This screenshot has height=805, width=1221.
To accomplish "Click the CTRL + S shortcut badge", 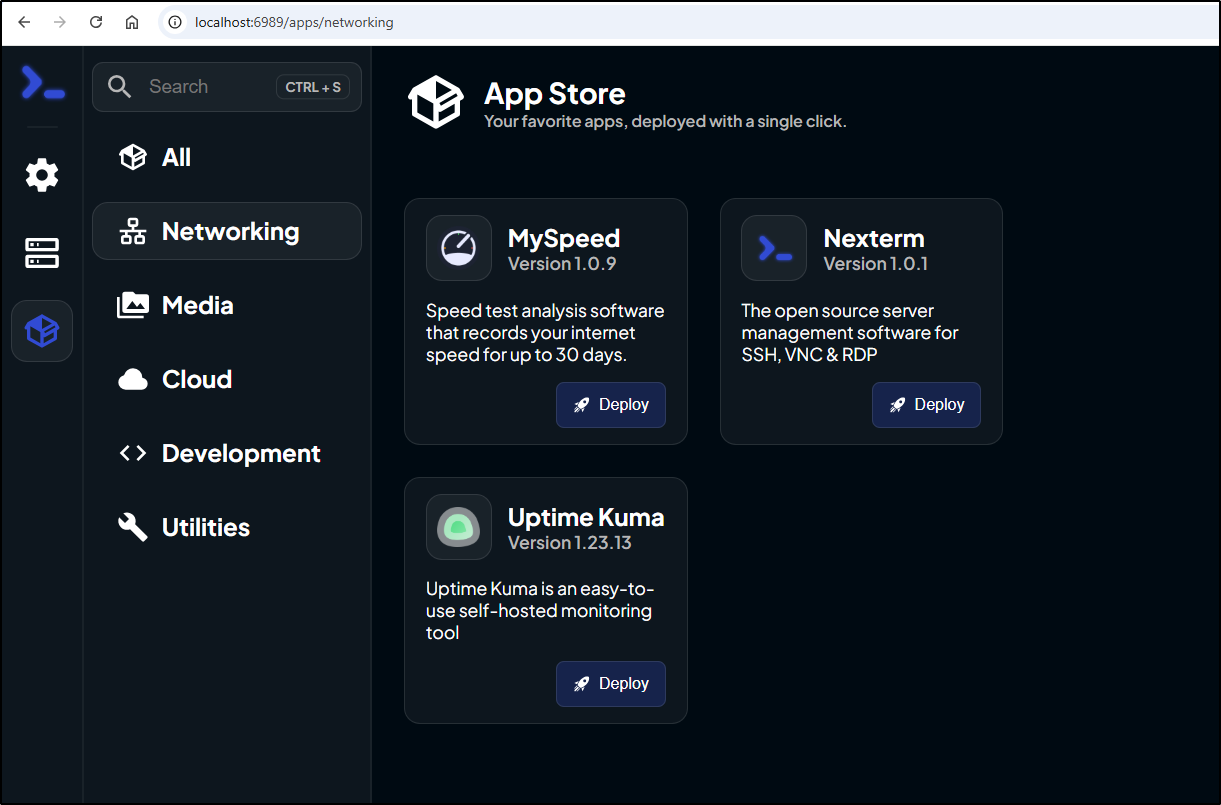I will point(313,87).
